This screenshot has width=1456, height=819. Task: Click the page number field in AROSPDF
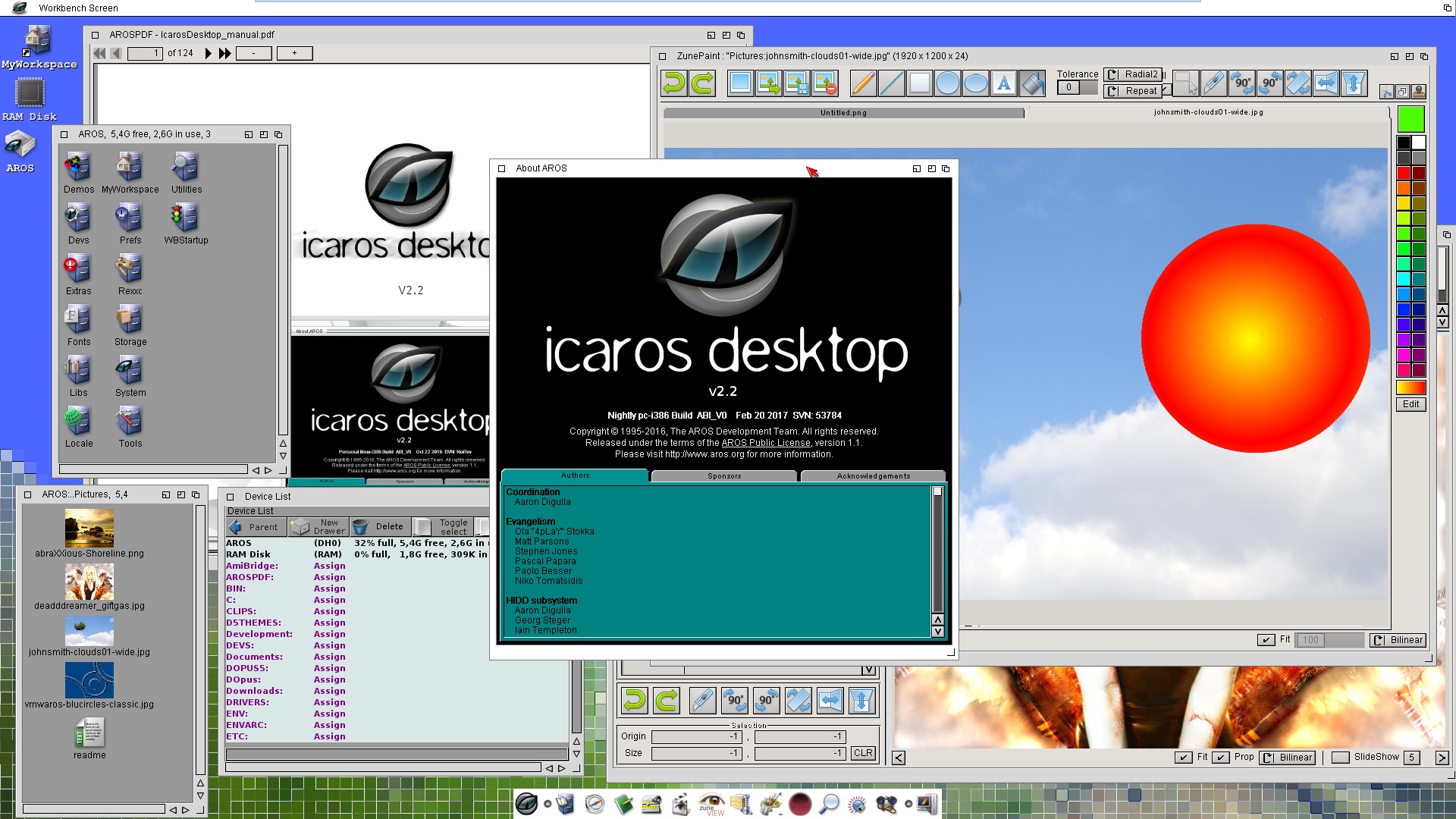(x=145, y=53)
